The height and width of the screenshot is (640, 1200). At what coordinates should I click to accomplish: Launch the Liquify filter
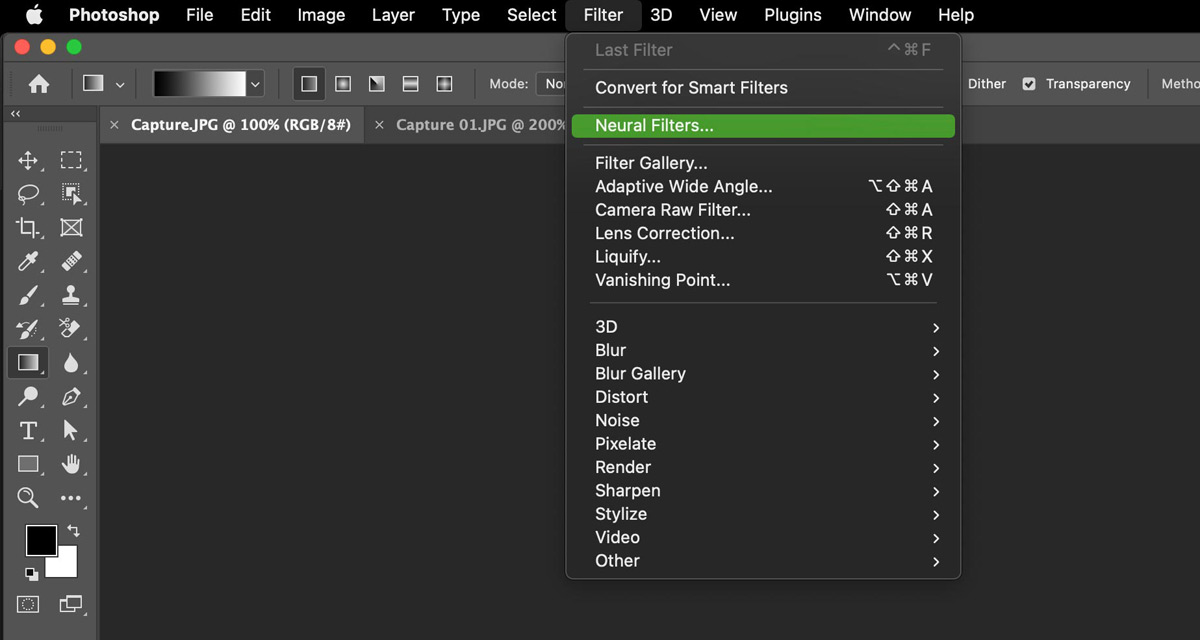coord(763,257)
